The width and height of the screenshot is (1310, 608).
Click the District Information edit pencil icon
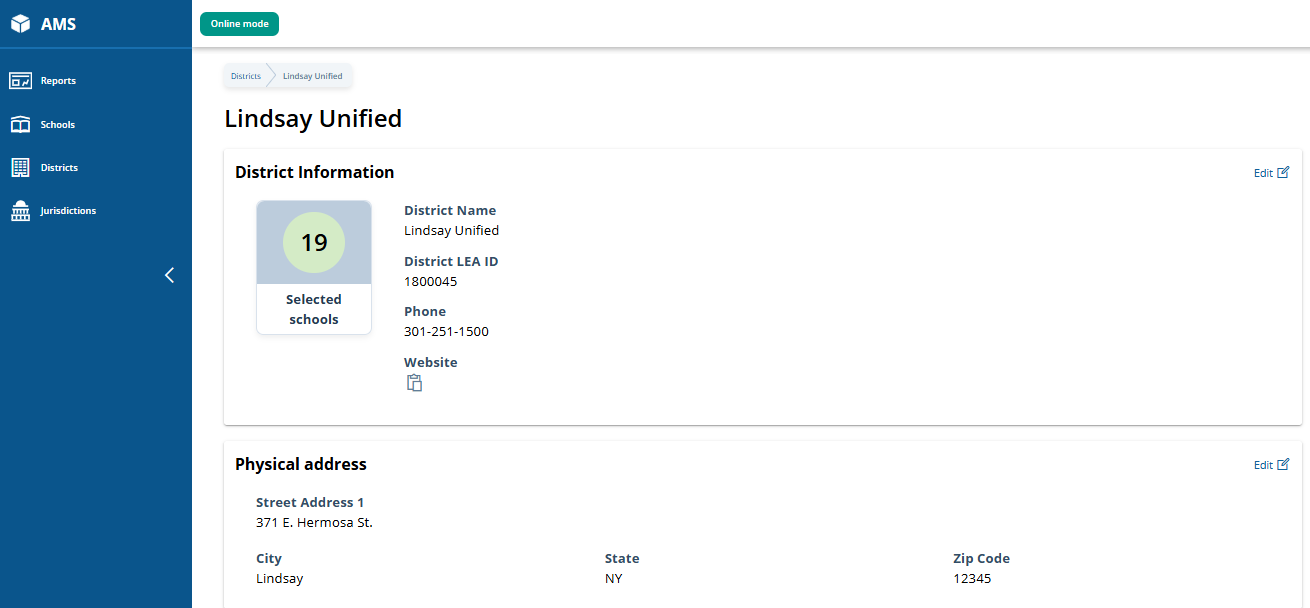(1283, 172)
